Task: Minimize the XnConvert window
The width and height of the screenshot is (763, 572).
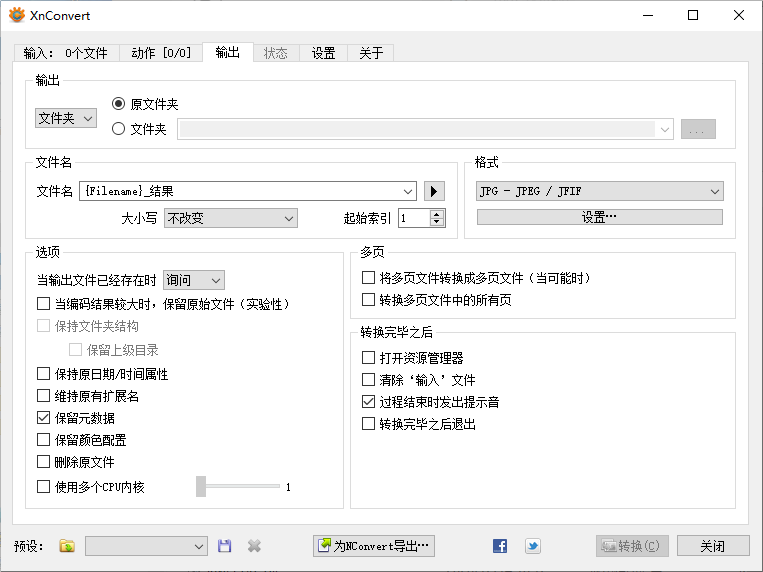Action: click(x=648, y=15)
